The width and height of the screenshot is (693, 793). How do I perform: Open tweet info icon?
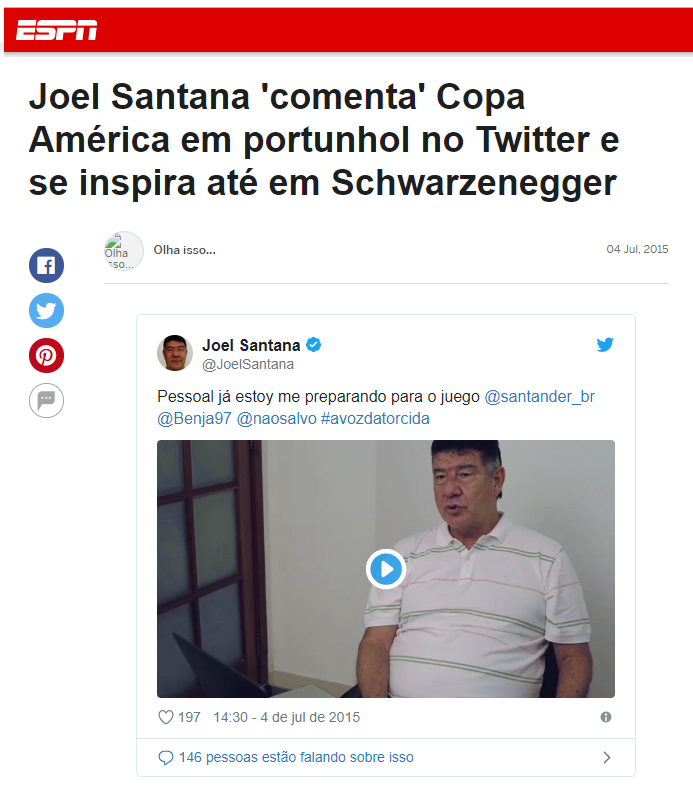[606, 717]
